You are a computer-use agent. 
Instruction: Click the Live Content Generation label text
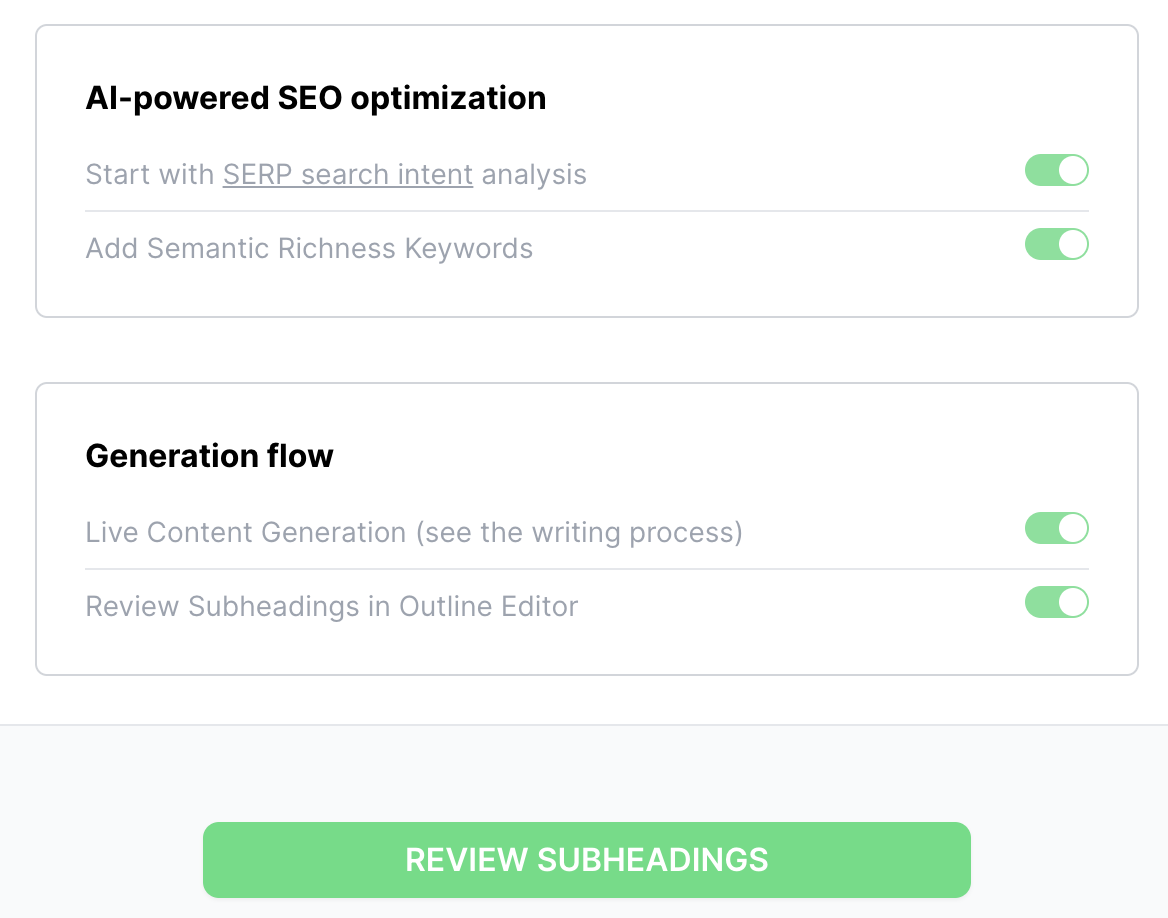pyautogui.click(x=414, y=532)
